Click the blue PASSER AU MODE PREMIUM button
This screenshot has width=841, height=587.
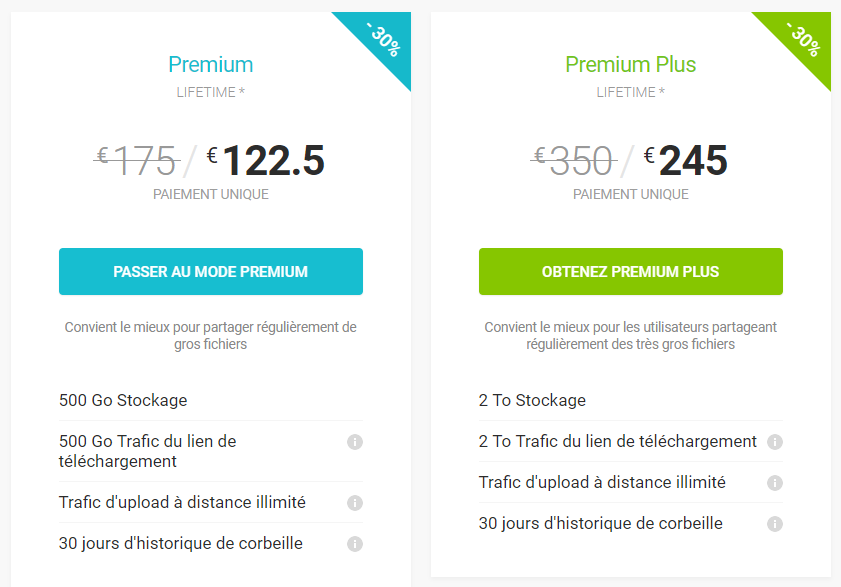pos(211,272)
